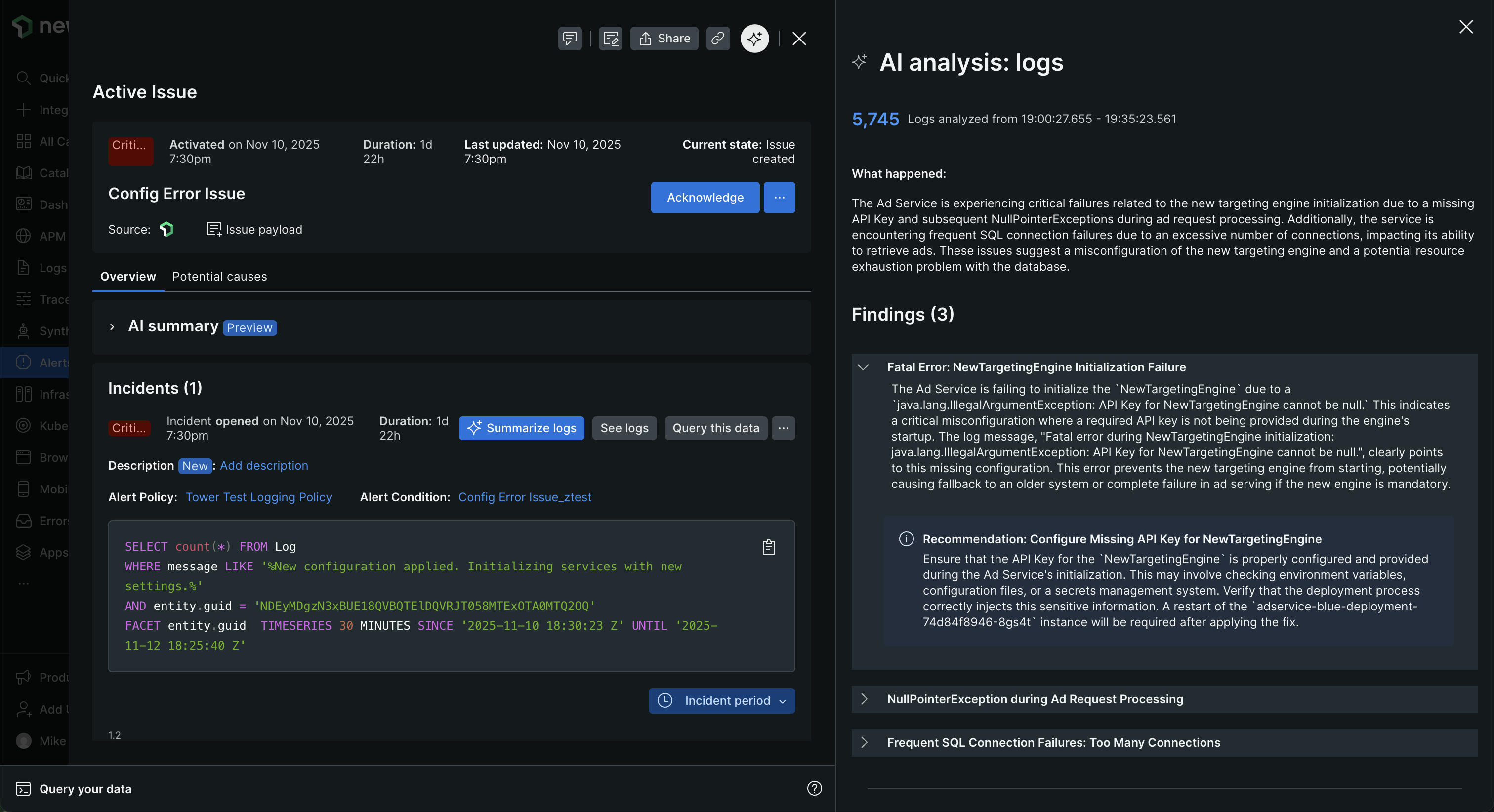The height and width of the screenshot is (812, 1494).
Task: Acknowledge the Config Error Issue
Action: click(705, 197)
